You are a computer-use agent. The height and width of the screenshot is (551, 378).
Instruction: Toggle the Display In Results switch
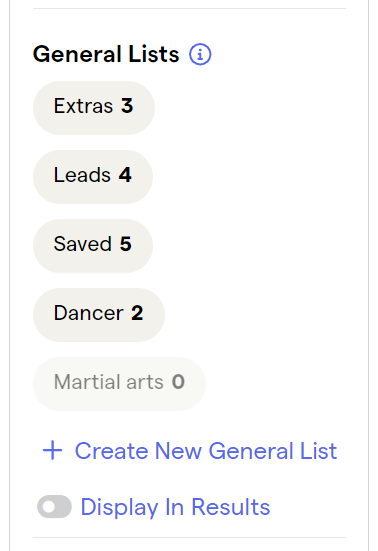tap(54, 506)
